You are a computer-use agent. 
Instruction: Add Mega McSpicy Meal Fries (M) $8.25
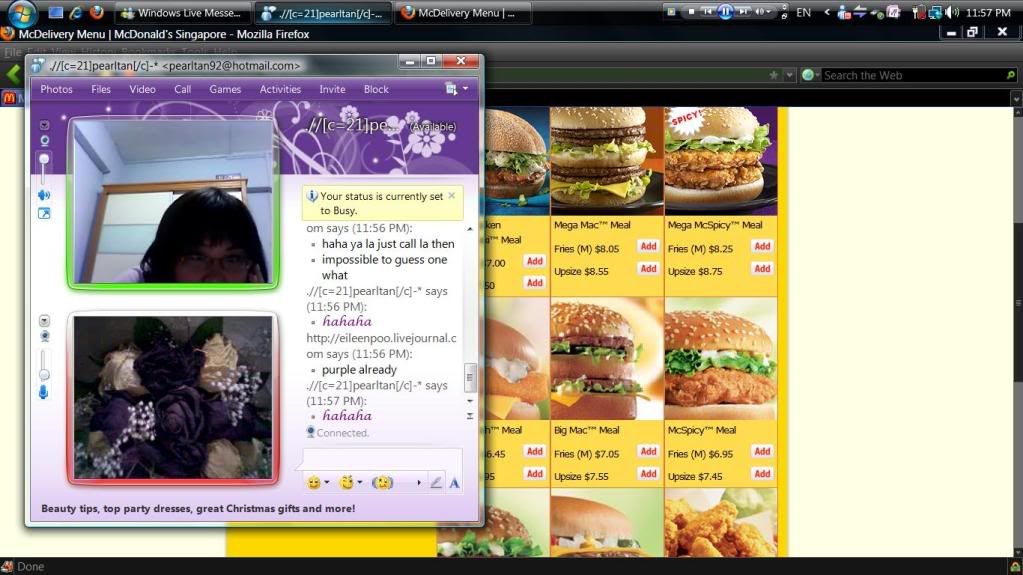click(x=762, y=246)
